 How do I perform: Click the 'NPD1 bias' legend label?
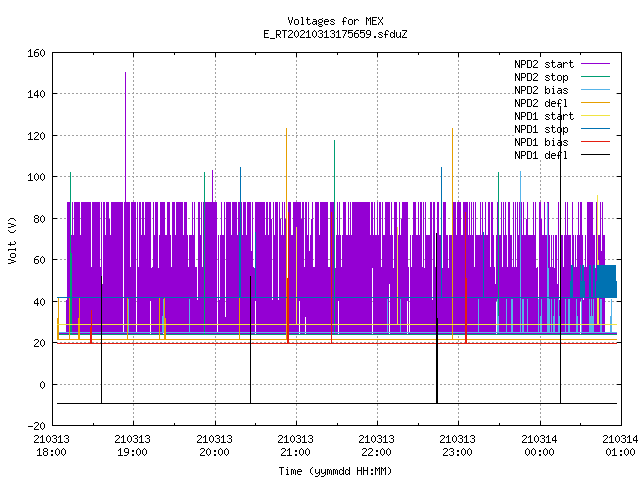pos(541,142)
